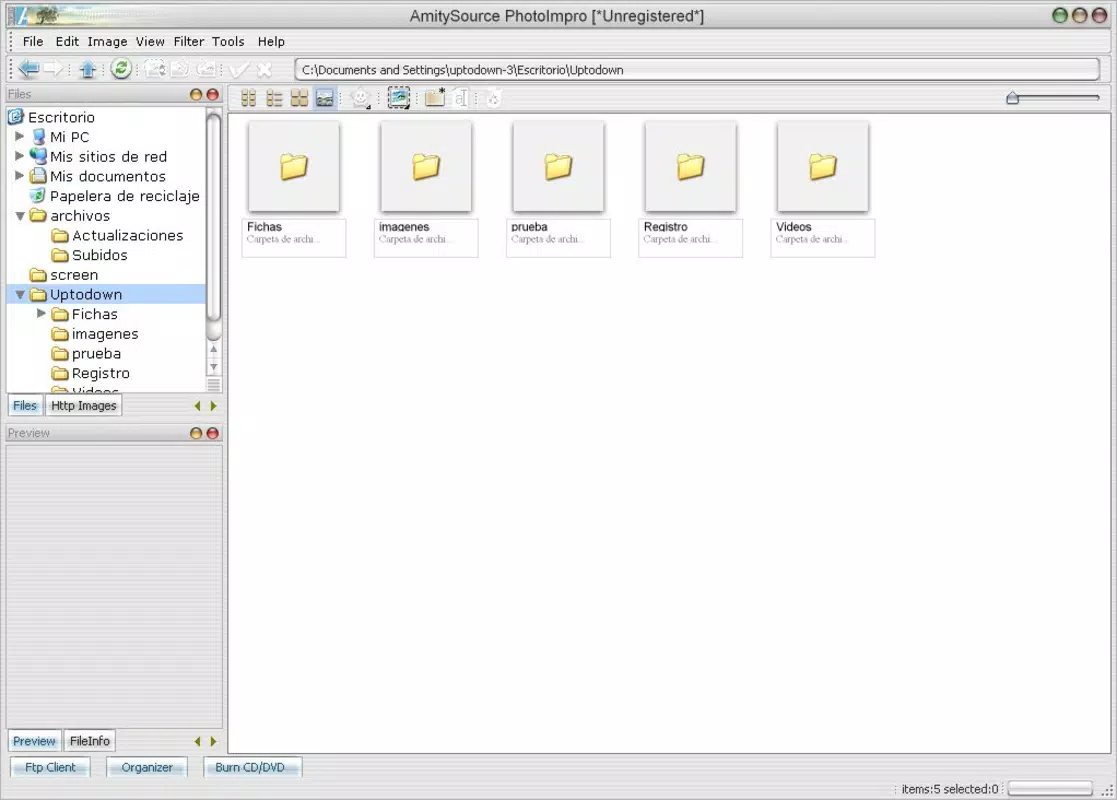Collapse the archivos tree node
The image size is (1117, 800).
tap(20, 215)
